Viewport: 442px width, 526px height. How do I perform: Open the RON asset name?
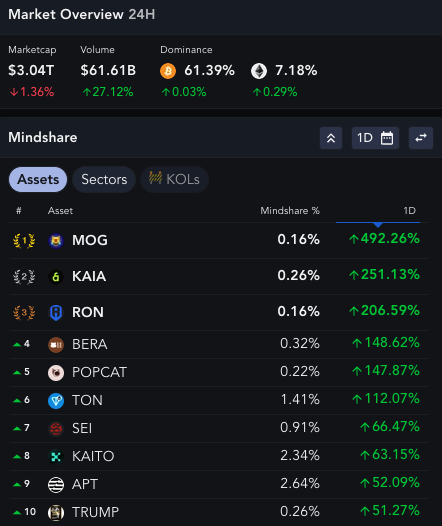coord(88,312)
